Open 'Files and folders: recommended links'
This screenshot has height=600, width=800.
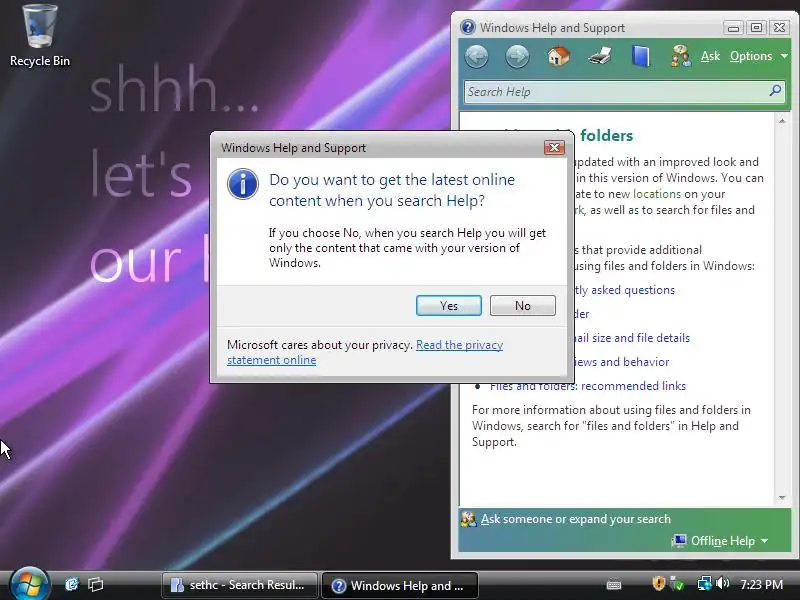point(588,386)
